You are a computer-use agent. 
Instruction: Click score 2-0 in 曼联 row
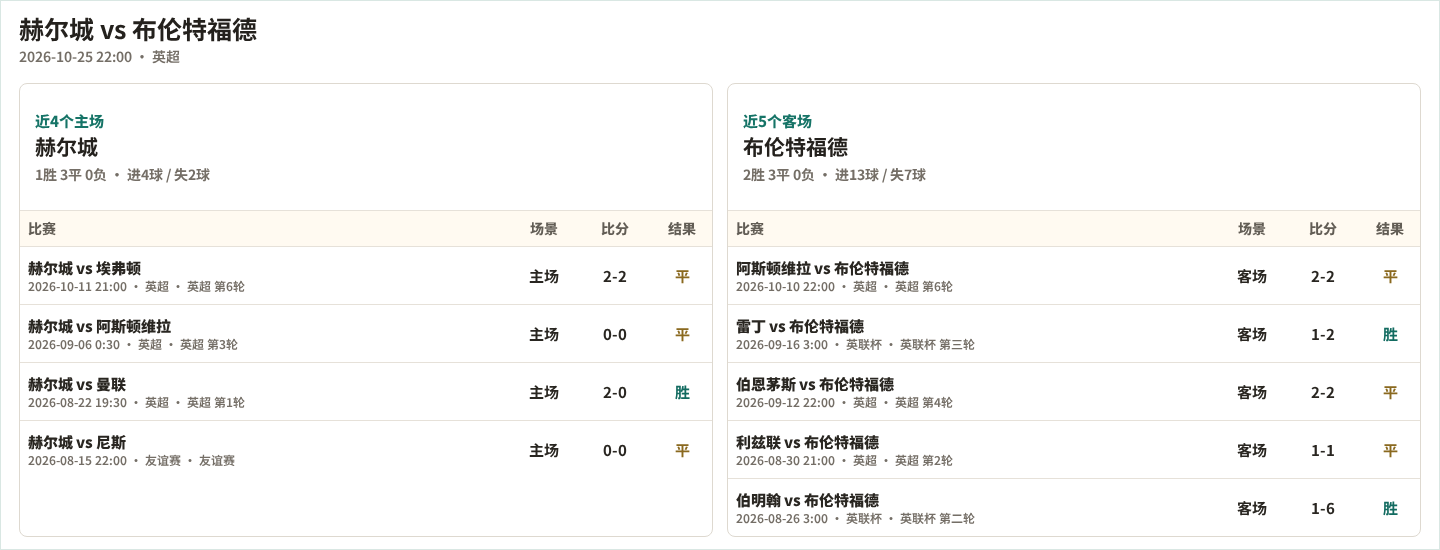click(615, 392)
